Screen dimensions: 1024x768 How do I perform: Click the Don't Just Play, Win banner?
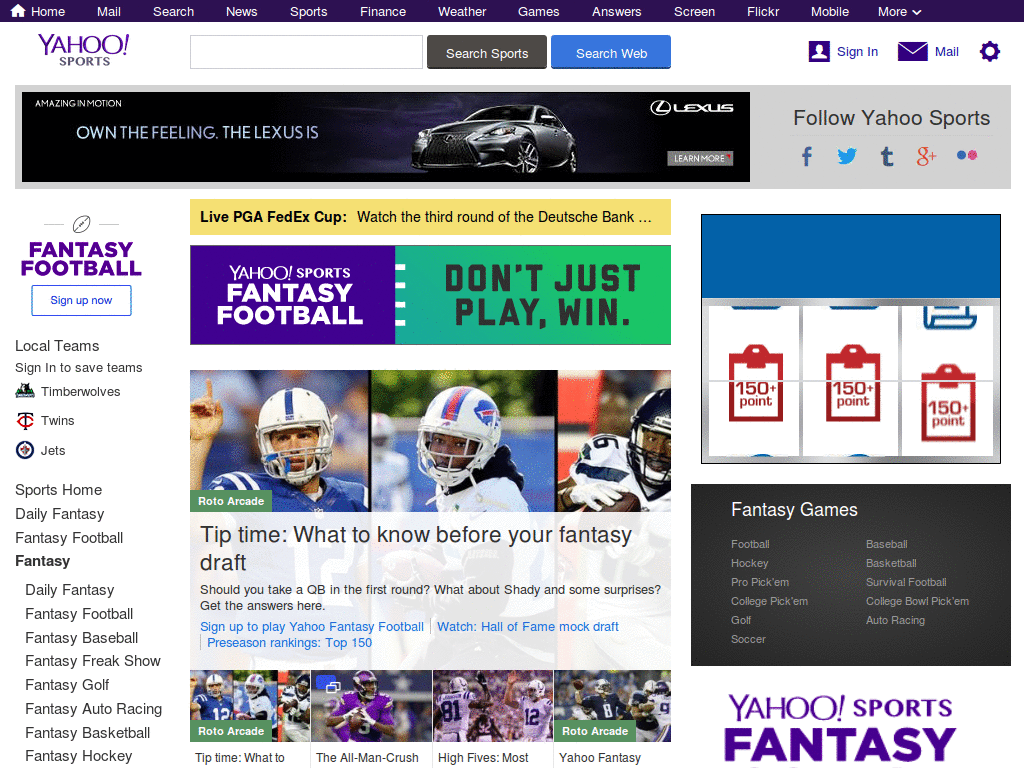[x=430, y=295]
